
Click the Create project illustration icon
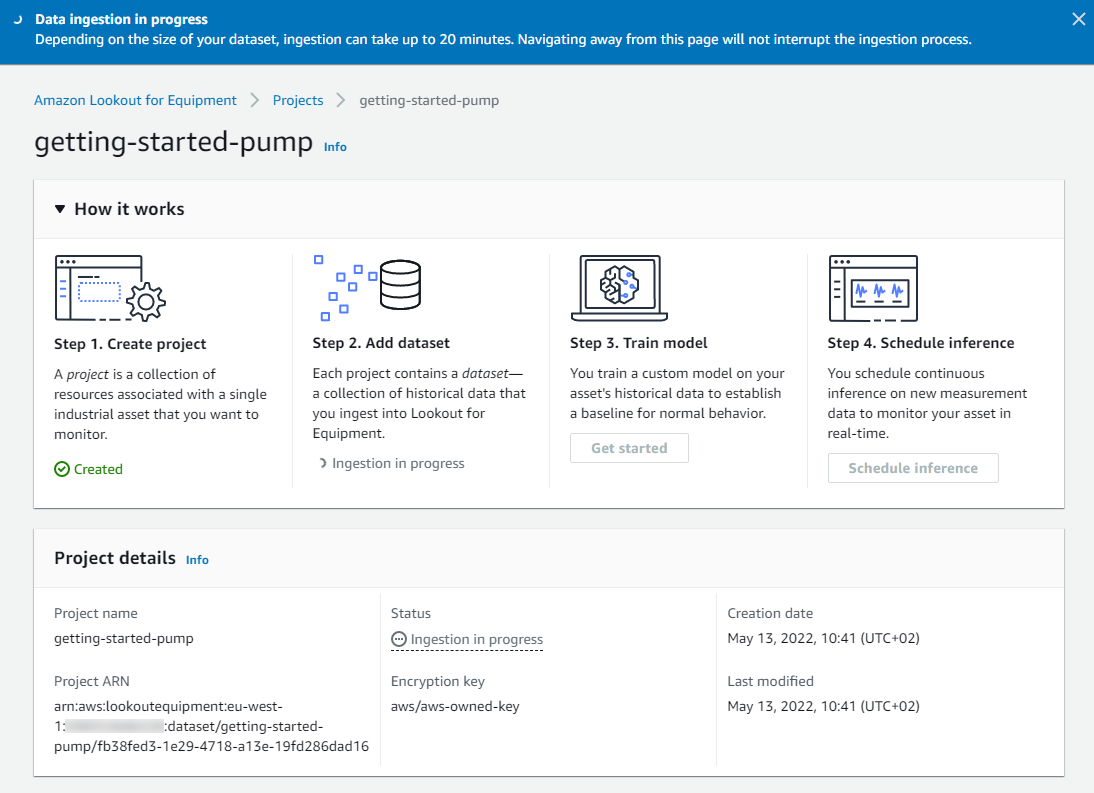point(110,288)
